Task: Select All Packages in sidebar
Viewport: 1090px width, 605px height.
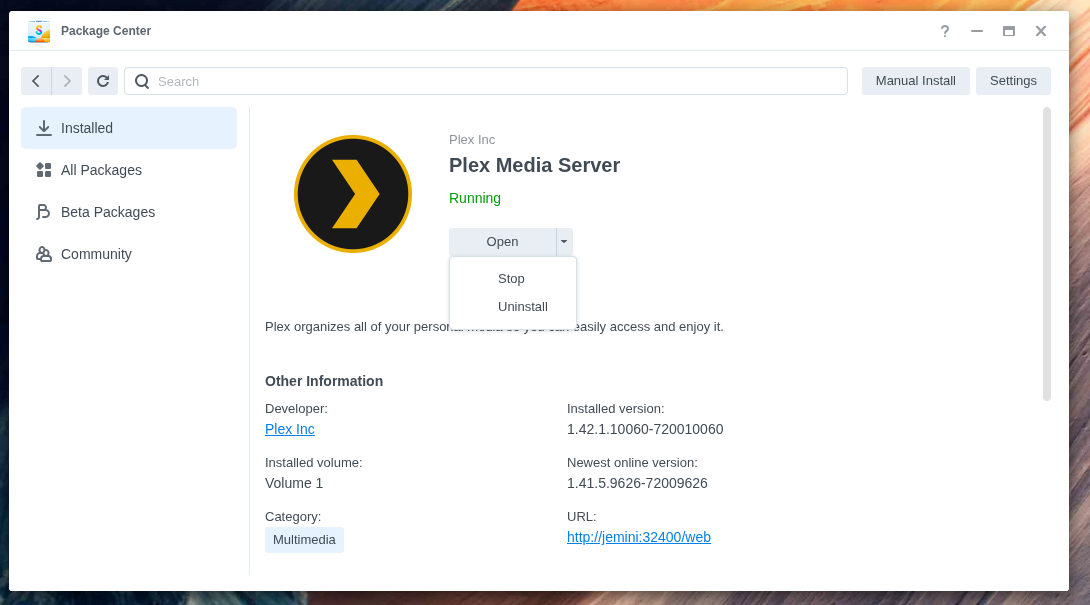Action: [129, 170]
